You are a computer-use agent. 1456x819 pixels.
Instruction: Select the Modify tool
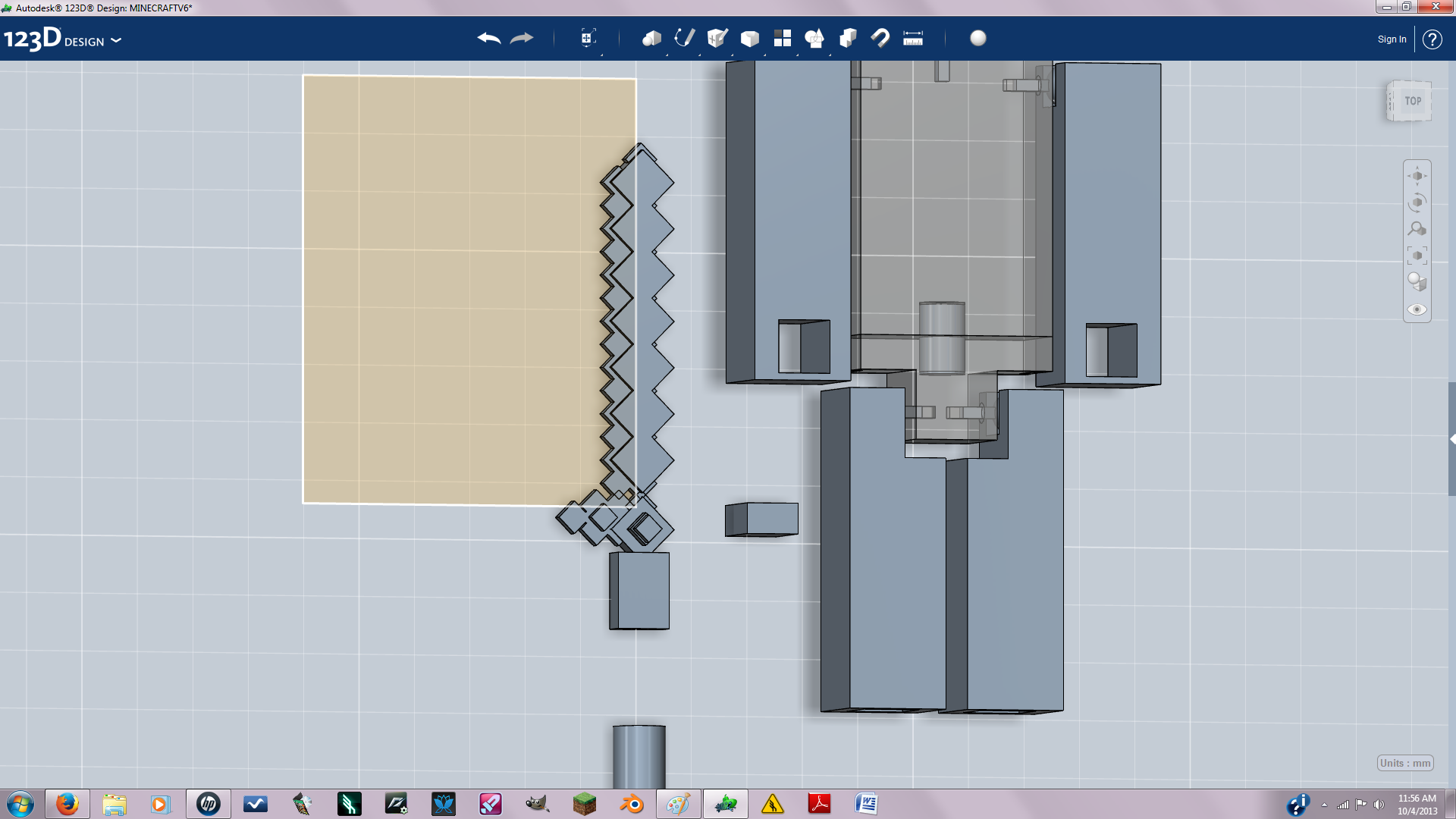point(750,39)
